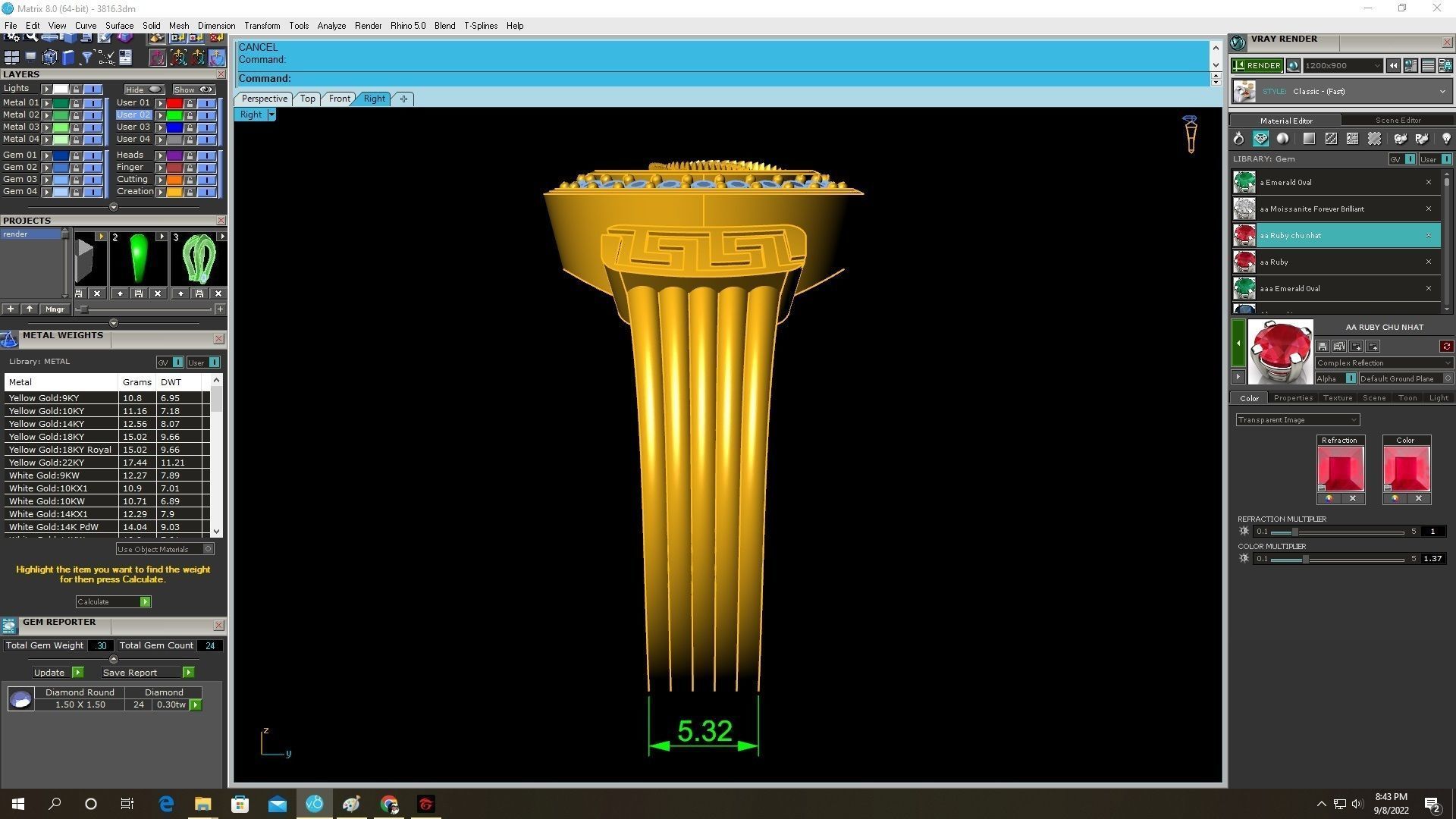Remove aa Ruby from material list
This screenshot has width=1456, height=819.
click(x=1429, y=262)
